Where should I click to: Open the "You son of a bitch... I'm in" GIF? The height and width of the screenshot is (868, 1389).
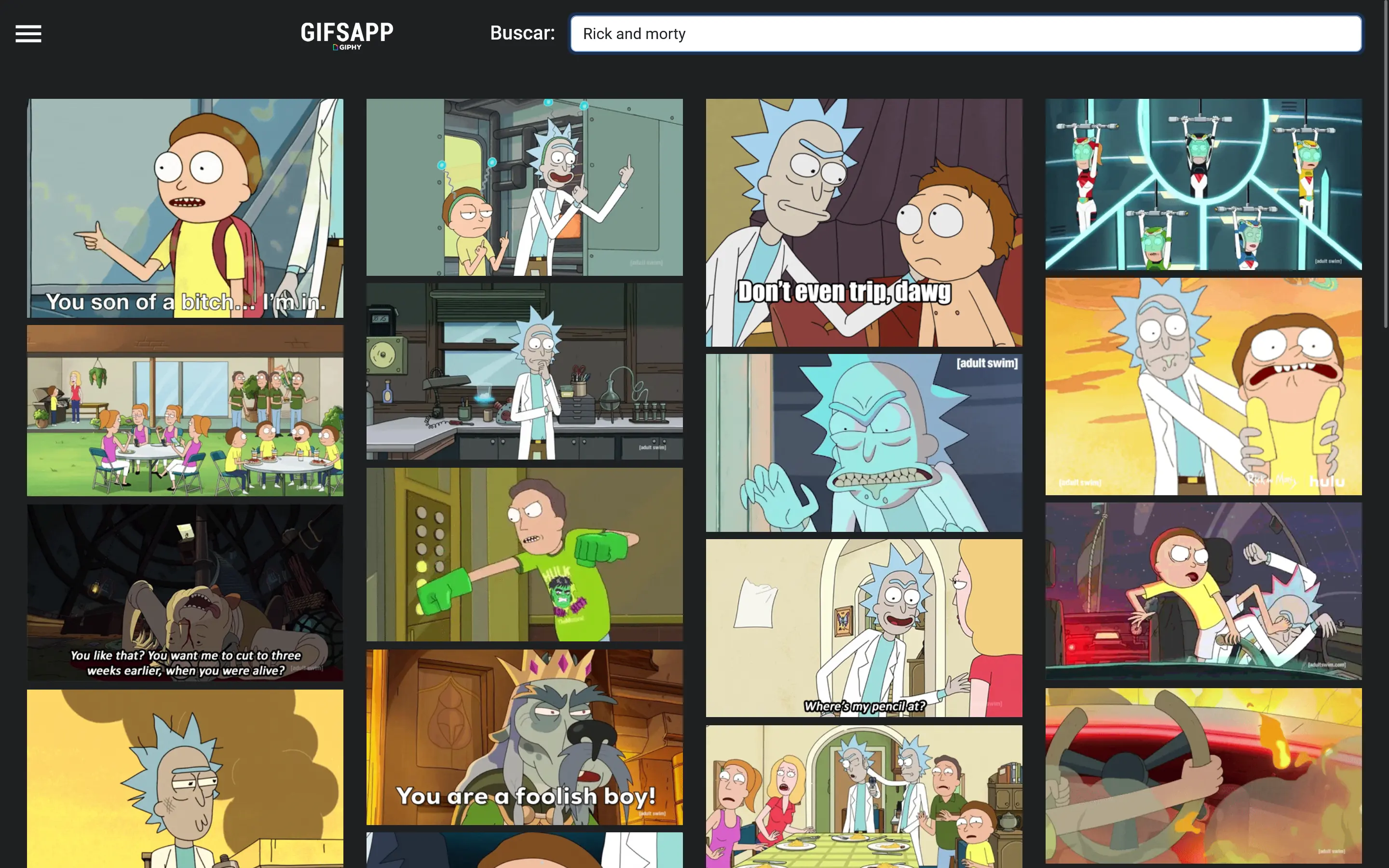185,208
